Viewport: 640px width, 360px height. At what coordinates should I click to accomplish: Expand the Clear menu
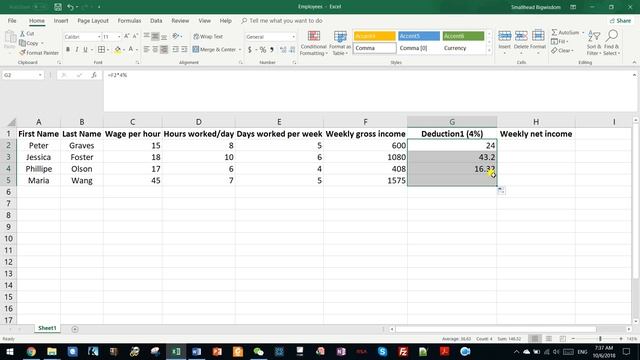click(563, 51)
